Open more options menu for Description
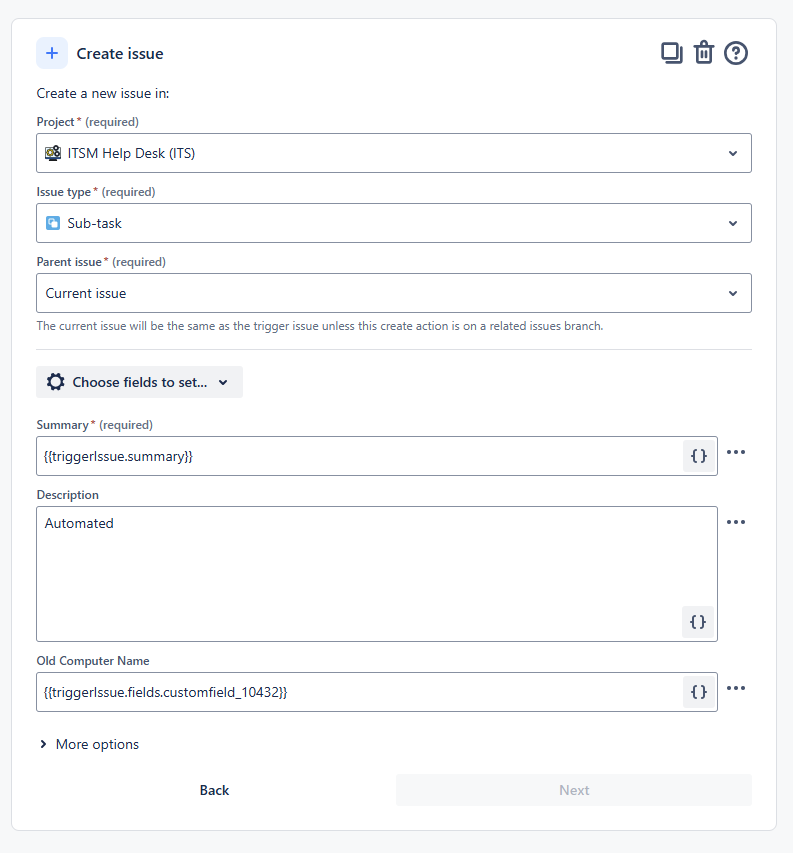The width and height of the screenshot is (793, 853). 736,522
